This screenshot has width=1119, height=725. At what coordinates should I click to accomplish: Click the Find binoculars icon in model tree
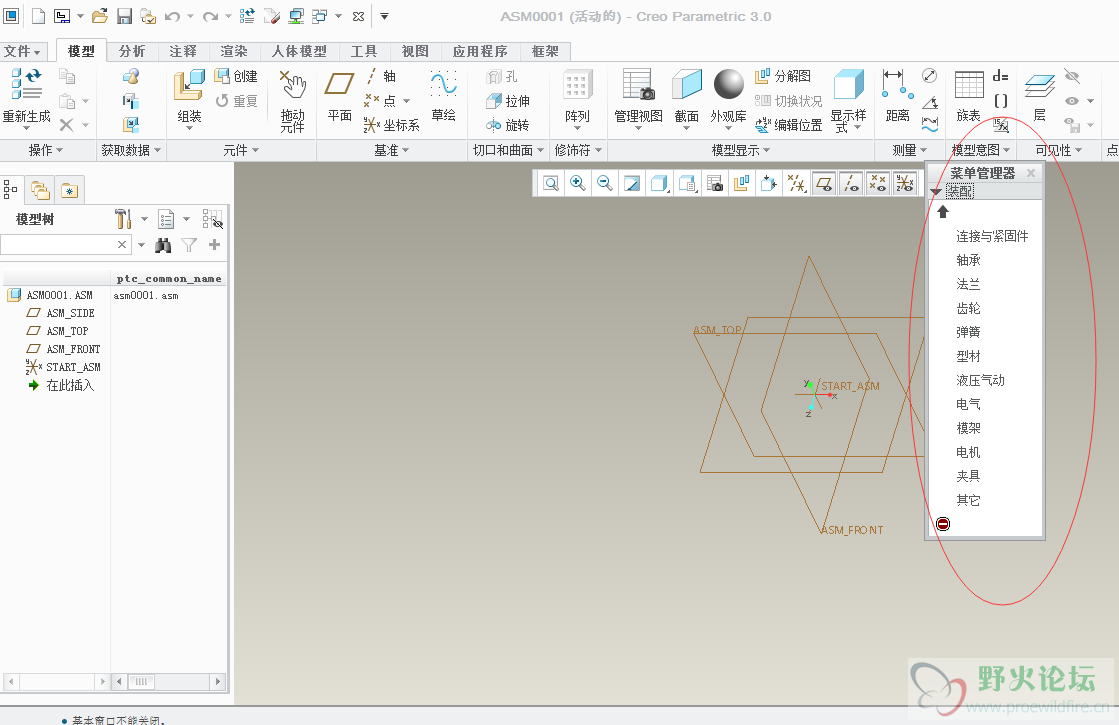163,245
